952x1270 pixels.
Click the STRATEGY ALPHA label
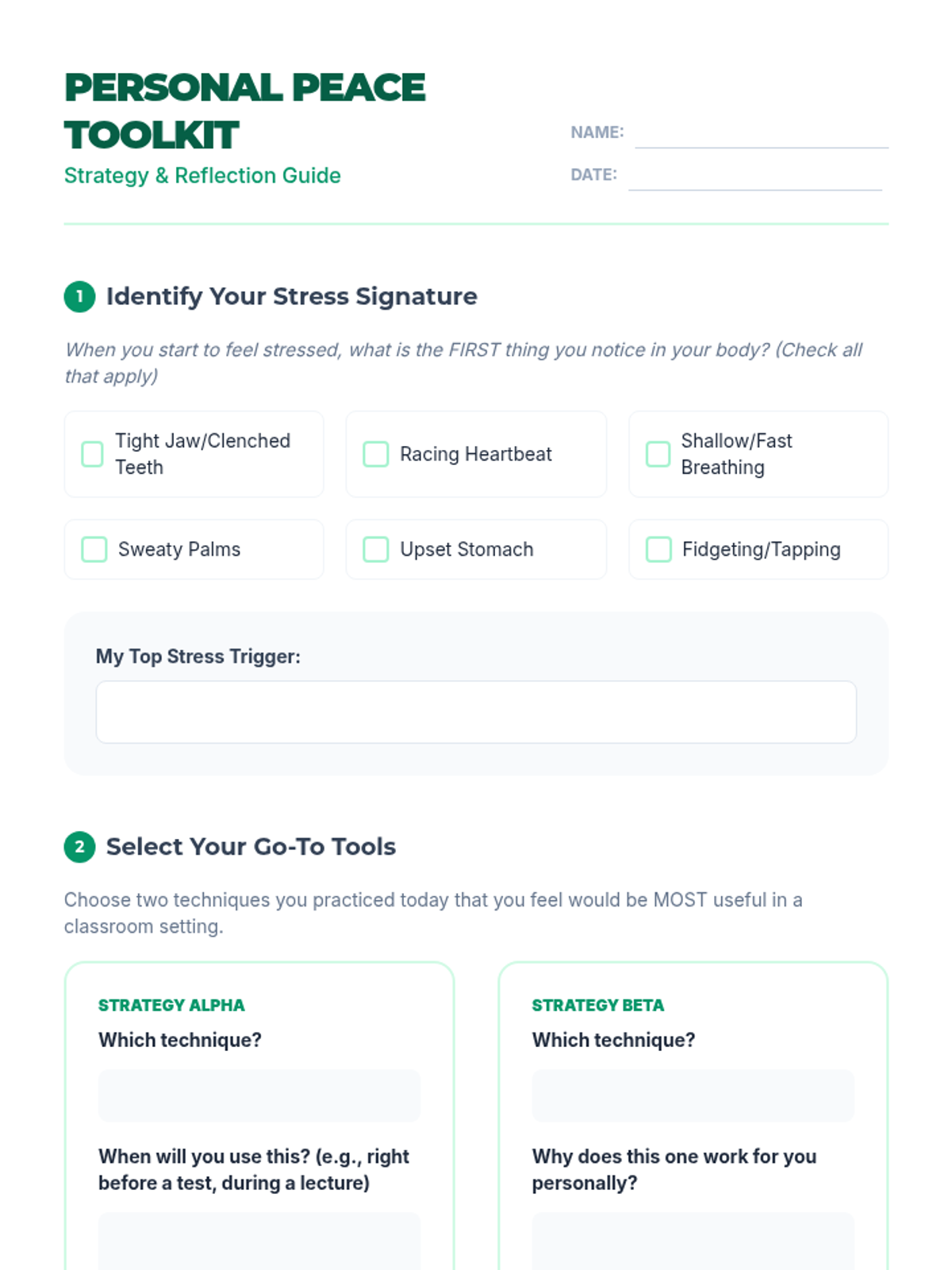pos(171,1005)
